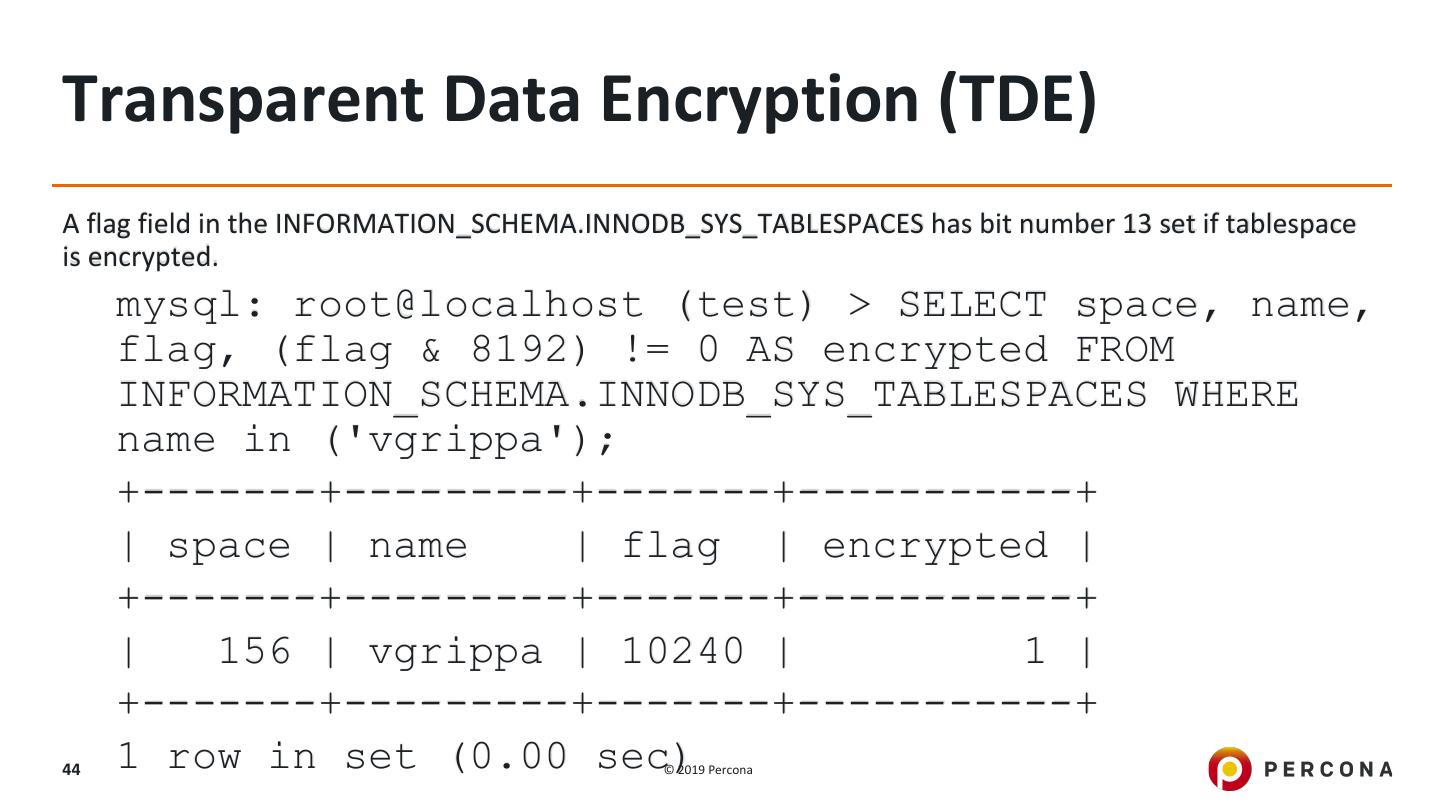Click the "name" column header

tap(418, 546)
